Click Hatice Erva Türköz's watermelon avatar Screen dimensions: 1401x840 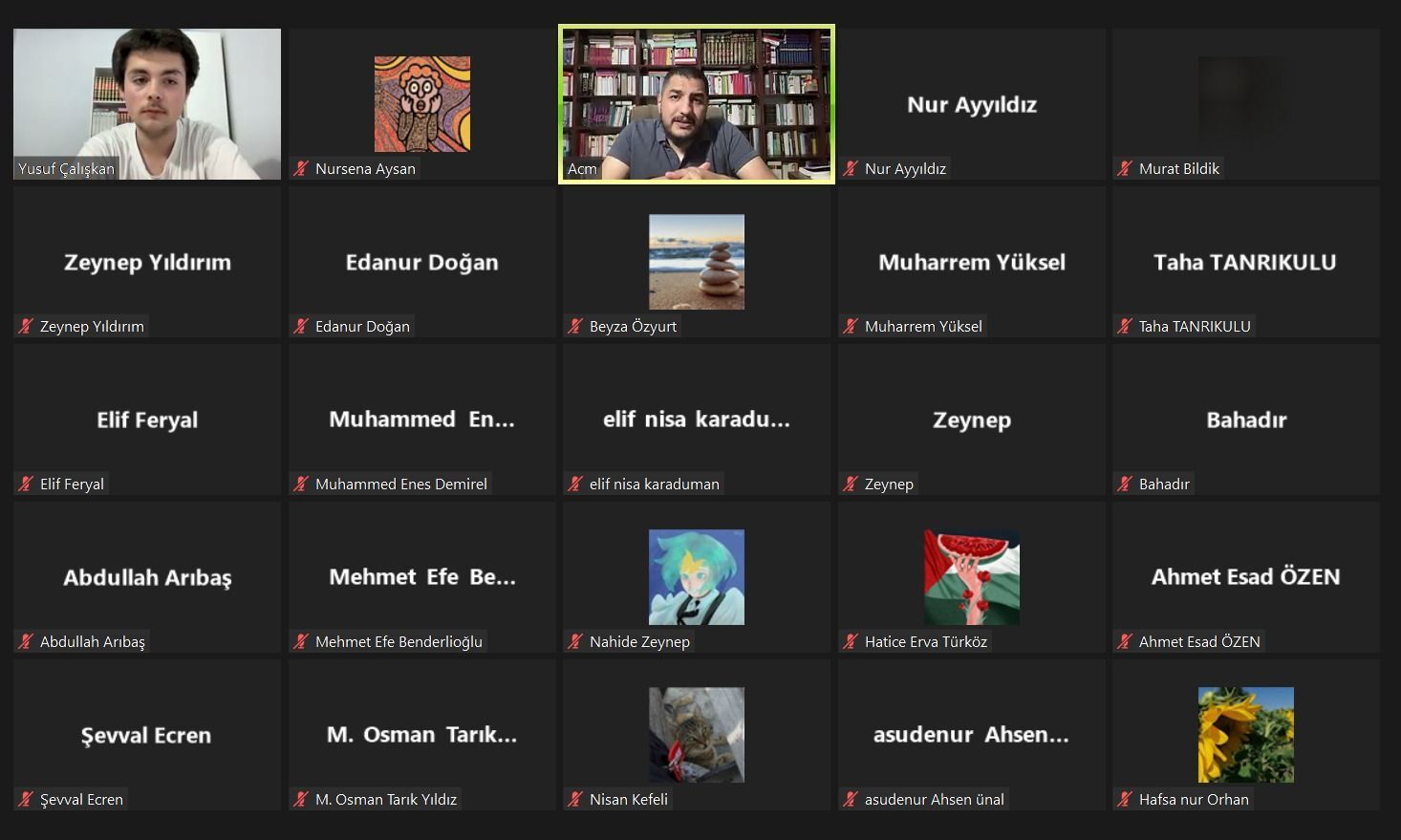(972, 577)
